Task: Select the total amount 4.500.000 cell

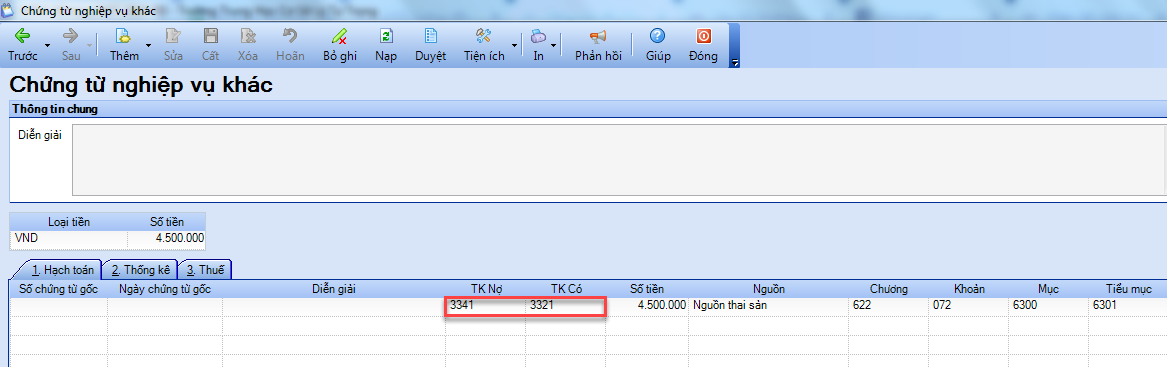Action: pos(167,238)
